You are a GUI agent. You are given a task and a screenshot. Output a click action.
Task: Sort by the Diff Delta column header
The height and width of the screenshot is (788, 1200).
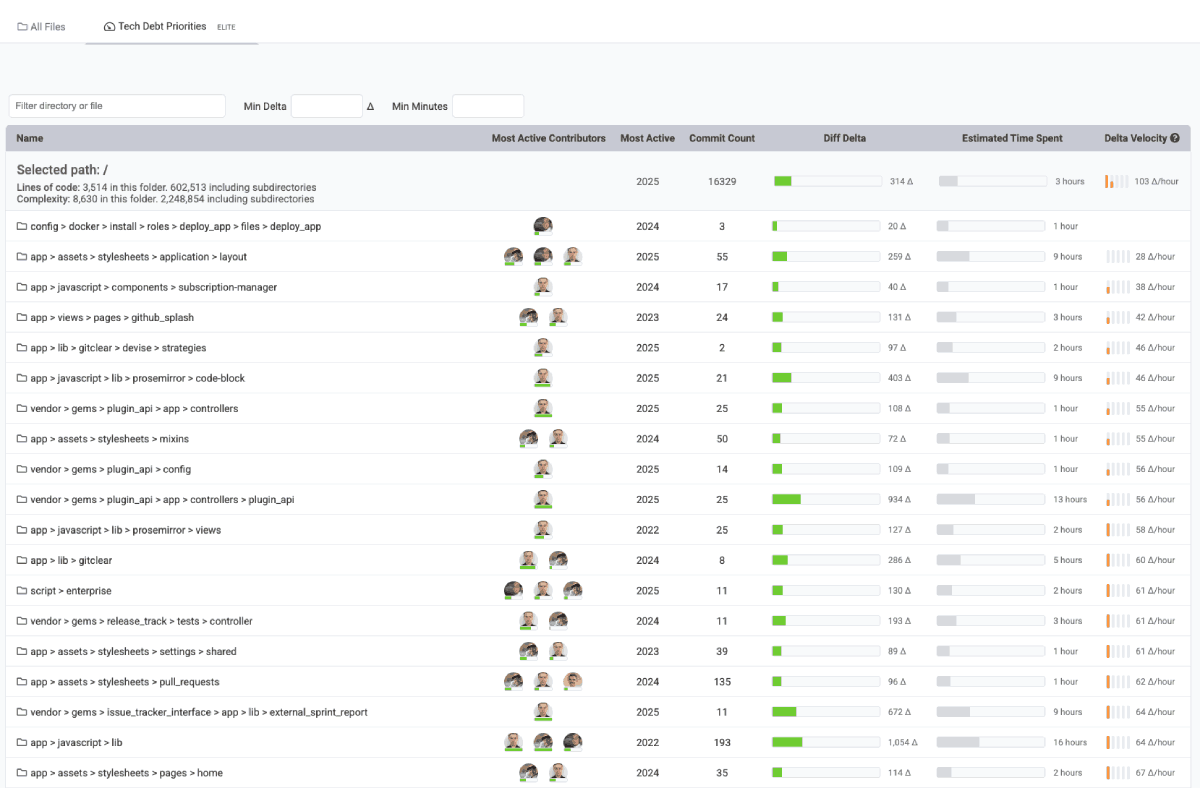point(844,138)
